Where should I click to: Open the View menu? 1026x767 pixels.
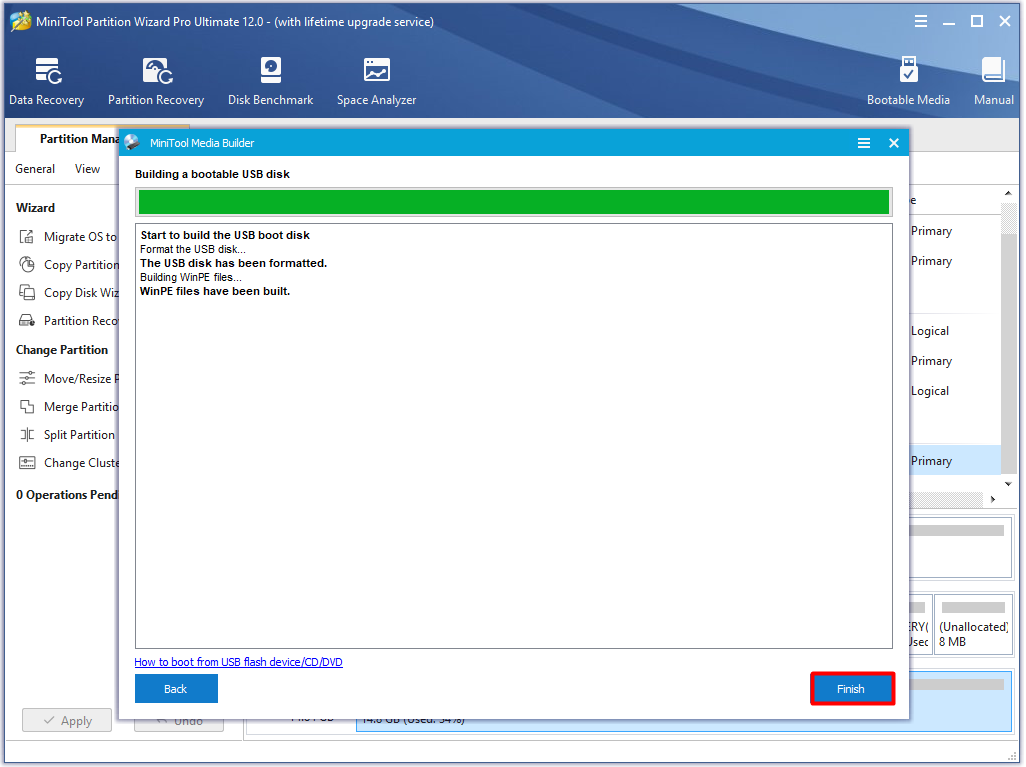87,169
